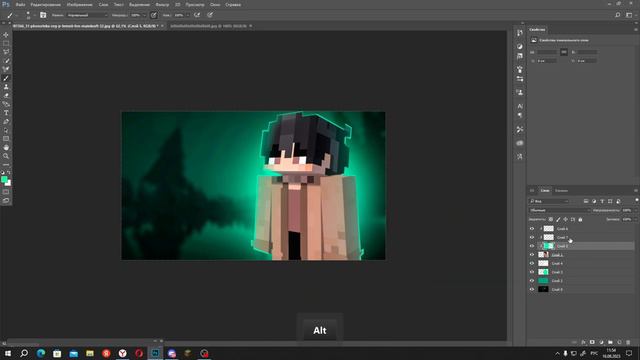Add layer mask icon at panel bottom
This screenshot has width=640, height=360.
(592, 342)
